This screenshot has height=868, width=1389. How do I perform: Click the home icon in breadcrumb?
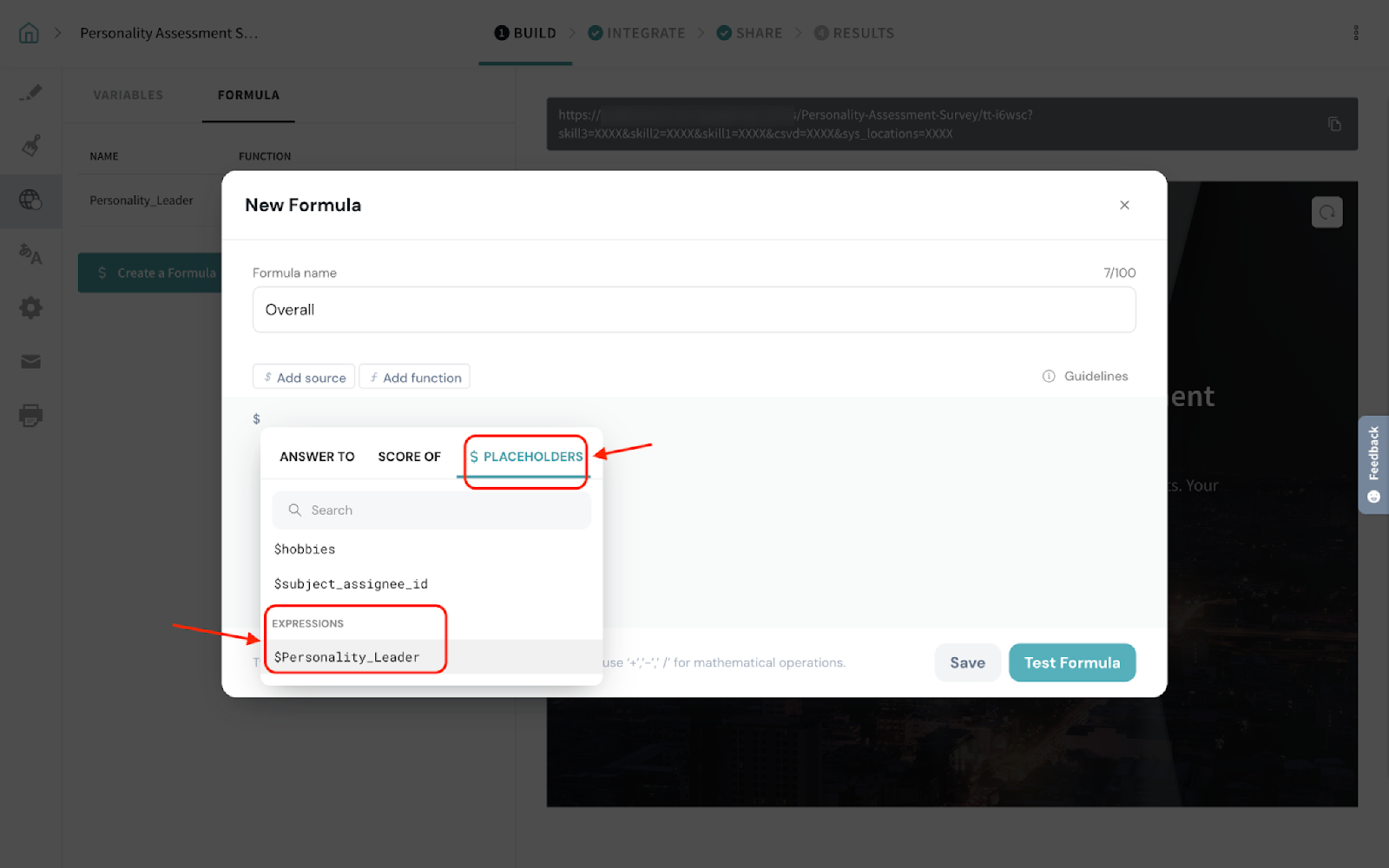coord(29,33)
